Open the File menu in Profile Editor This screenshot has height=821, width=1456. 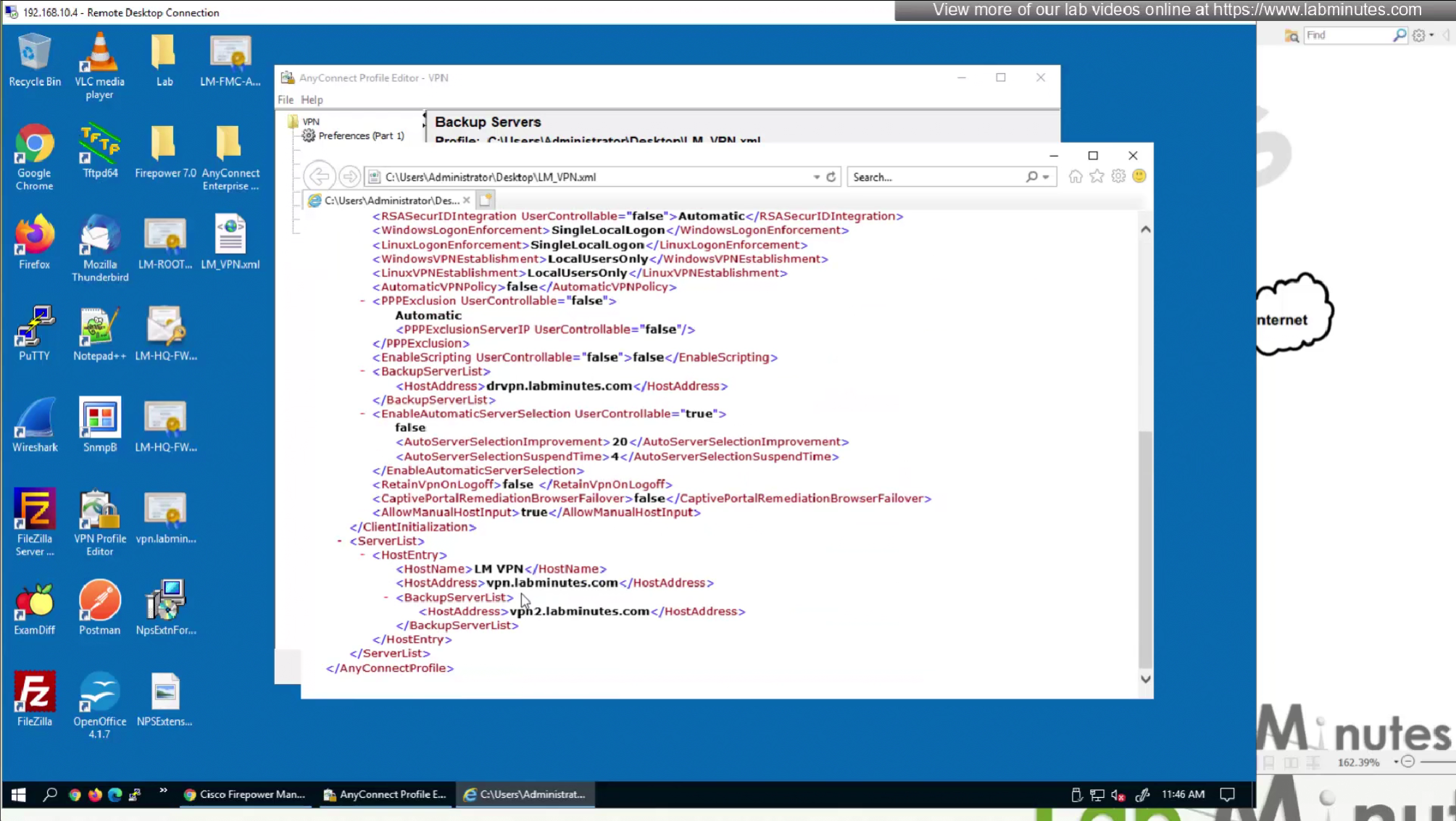(286, 100)
